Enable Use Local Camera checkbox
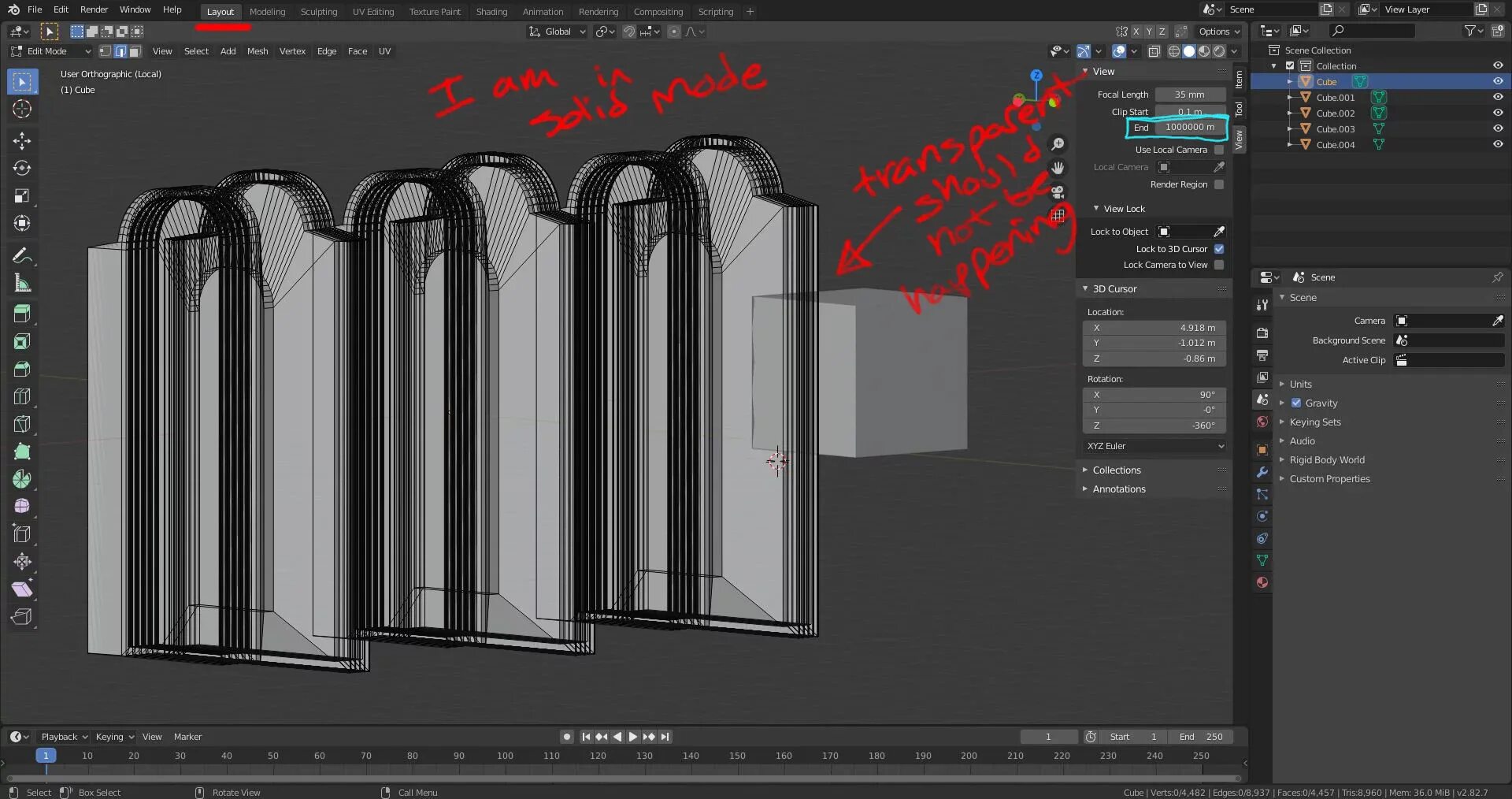 coord(1219,150)
